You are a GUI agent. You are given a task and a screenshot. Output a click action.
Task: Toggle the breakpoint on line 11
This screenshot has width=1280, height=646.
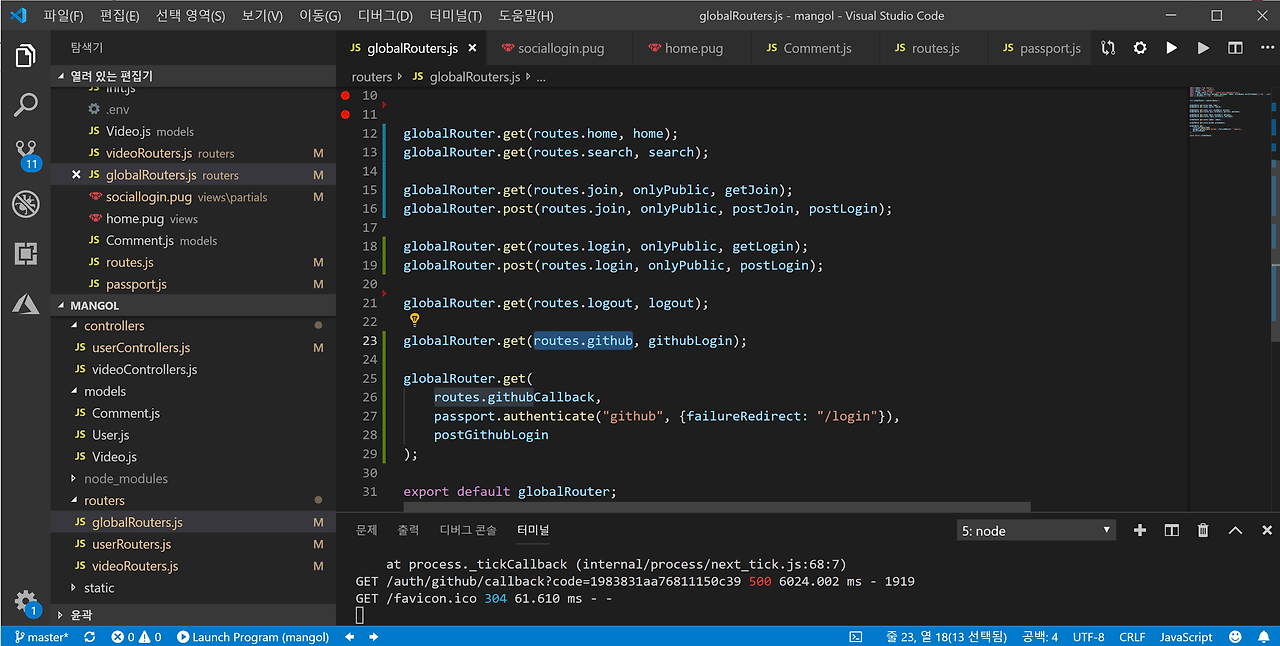coord(345,115)
